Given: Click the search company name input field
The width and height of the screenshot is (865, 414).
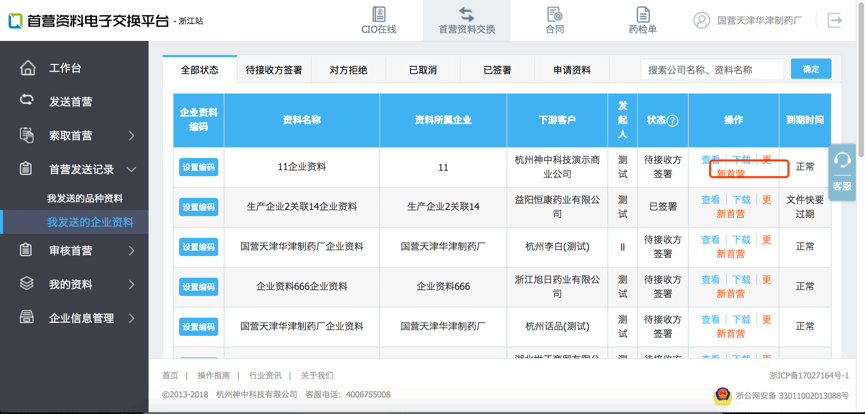Looking at the screenshot, I should [712, 70].
